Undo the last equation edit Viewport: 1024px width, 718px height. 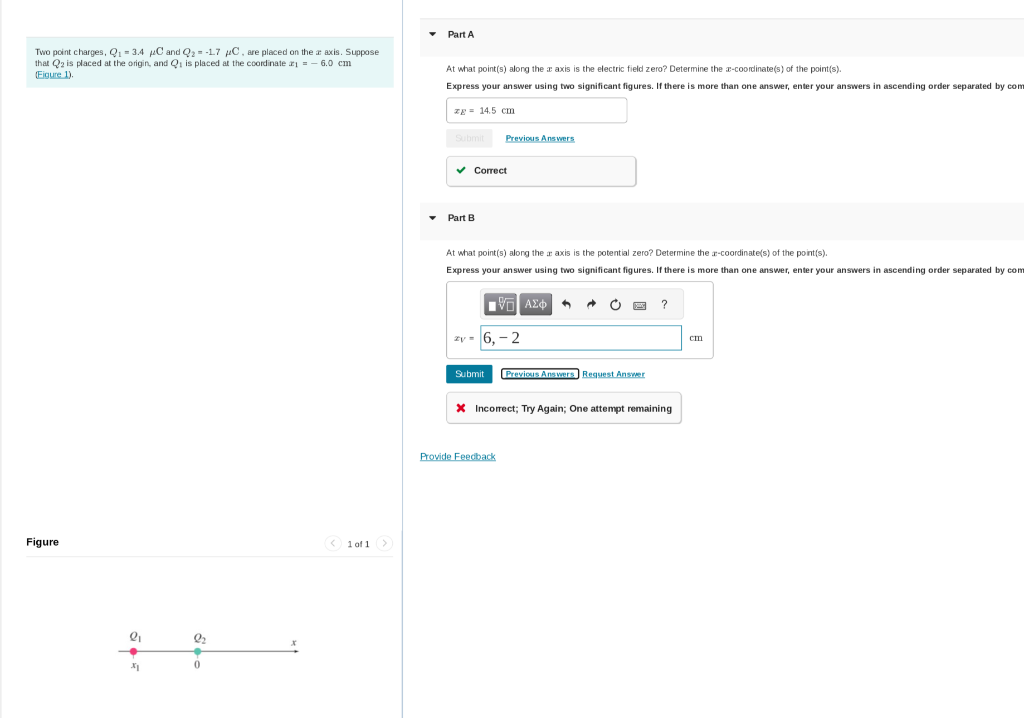coord(567,304)
